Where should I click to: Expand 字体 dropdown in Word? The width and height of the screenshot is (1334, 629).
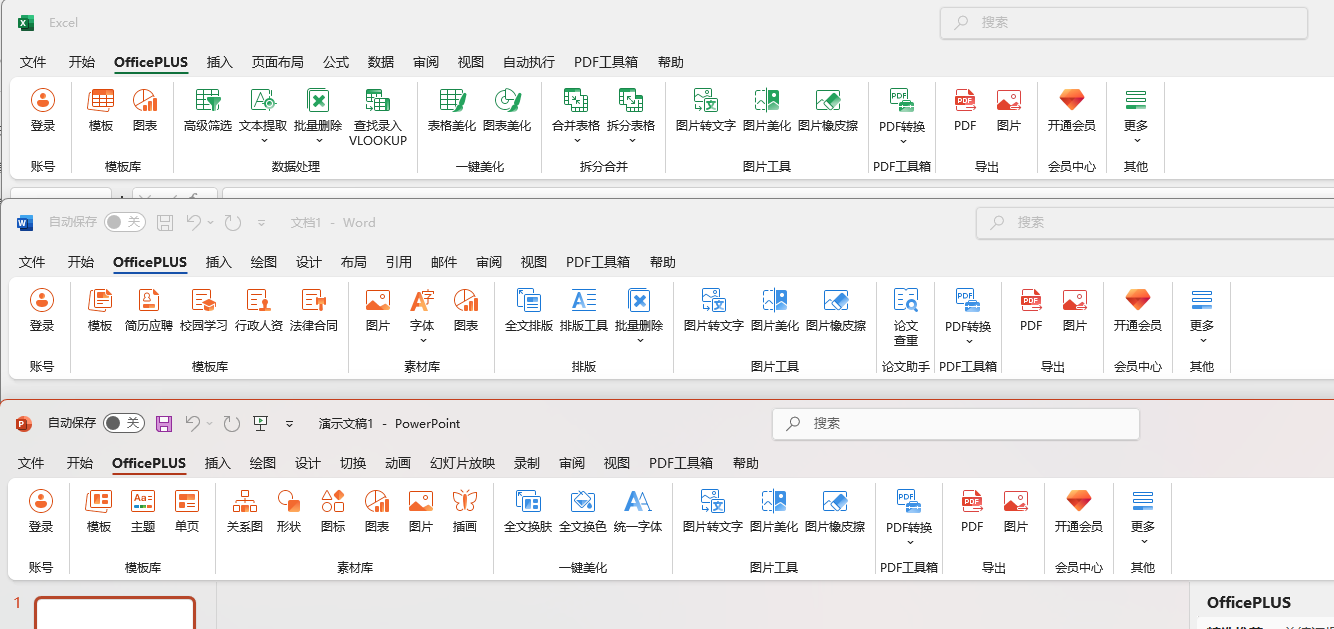click(422, 341)
